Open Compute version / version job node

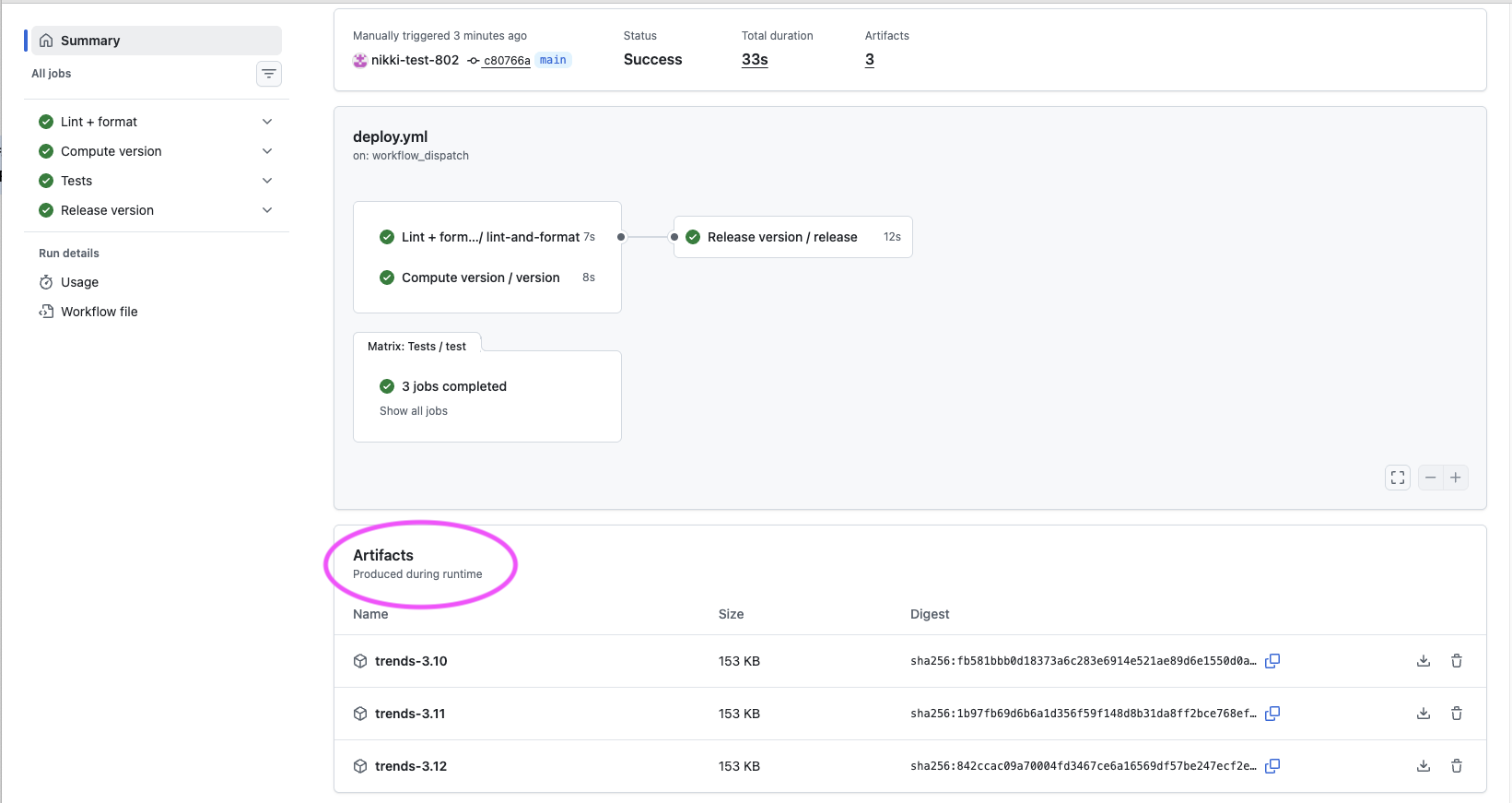487,278
